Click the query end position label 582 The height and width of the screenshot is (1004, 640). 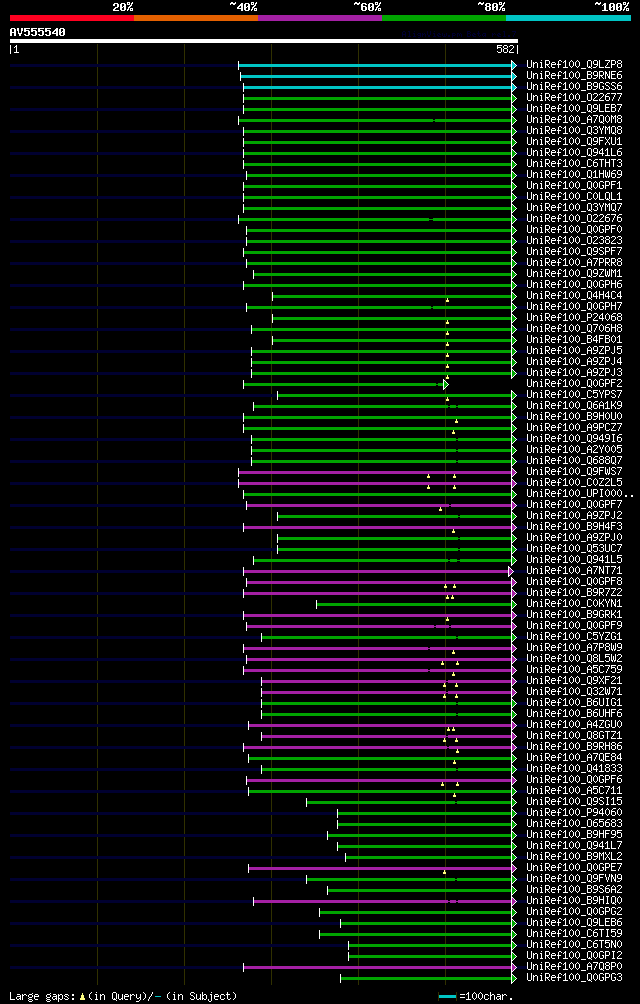tap(506, 49)
